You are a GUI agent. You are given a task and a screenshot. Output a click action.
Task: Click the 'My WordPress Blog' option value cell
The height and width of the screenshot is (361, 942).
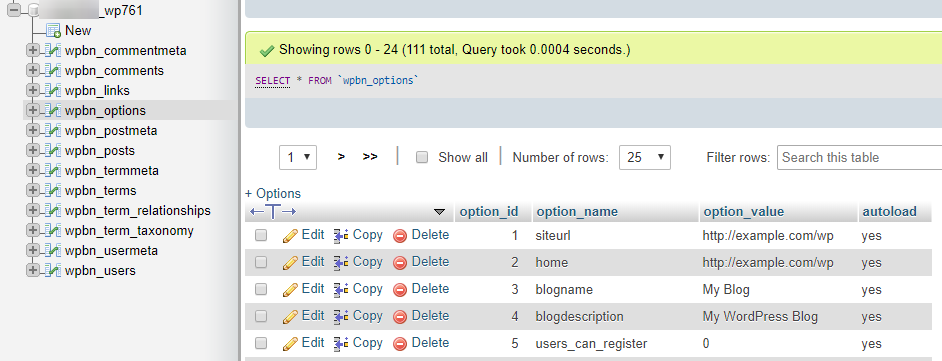[760, 317]
